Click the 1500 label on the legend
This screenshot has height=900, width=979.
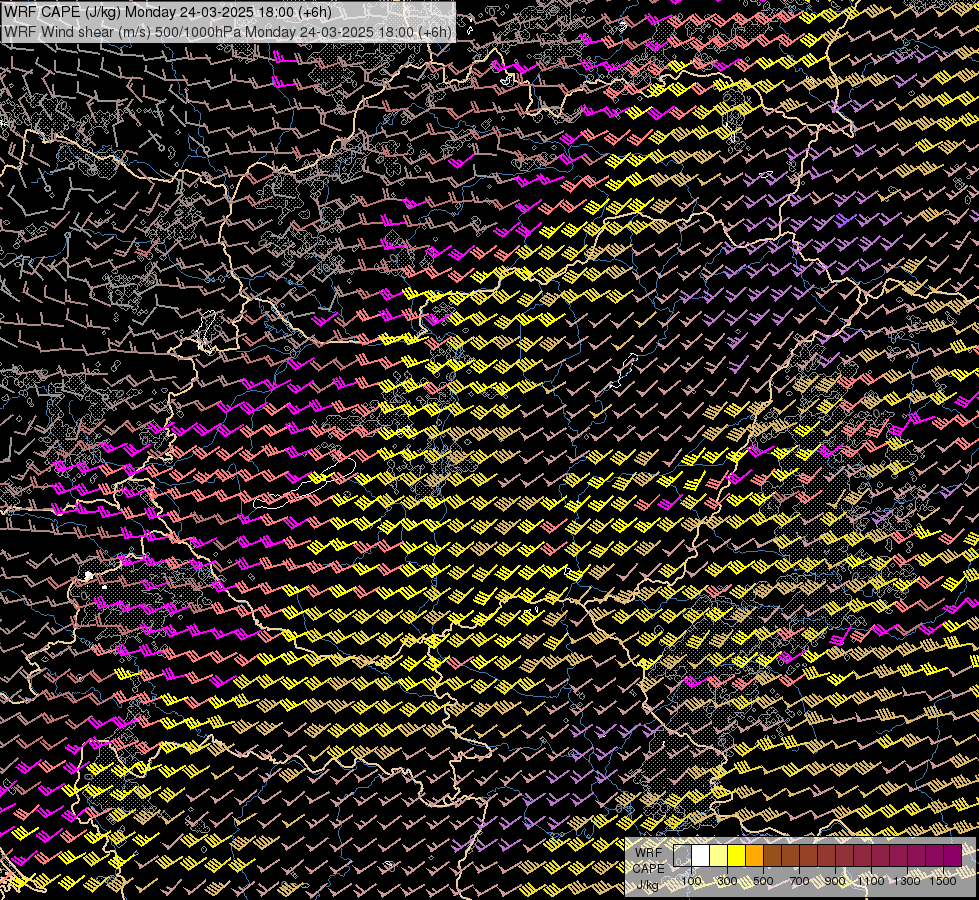point(943,881)
